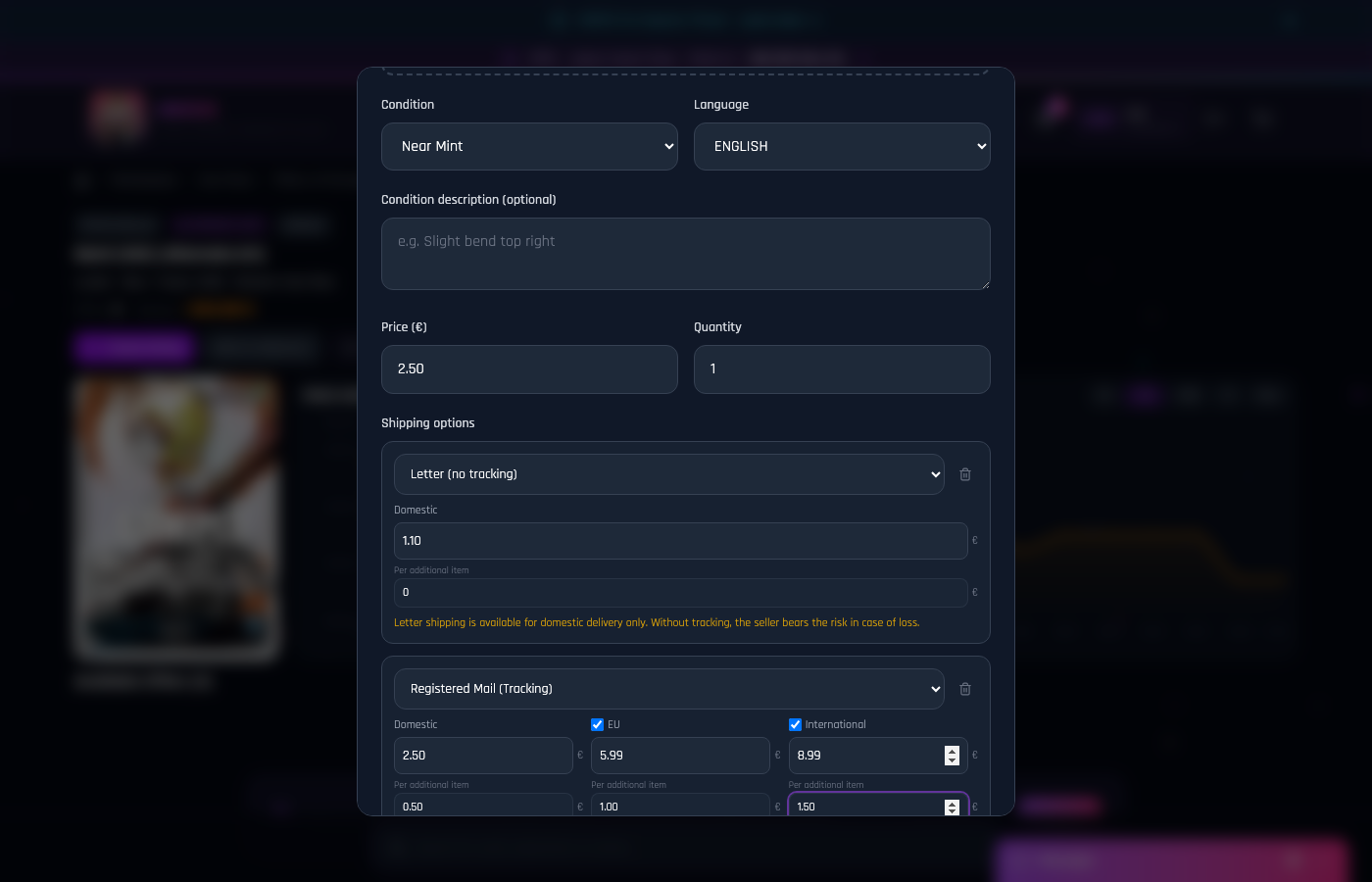Expand the Letter (no tracking) shipping dropdown
Screen dimensions: 1372x882
668,474
